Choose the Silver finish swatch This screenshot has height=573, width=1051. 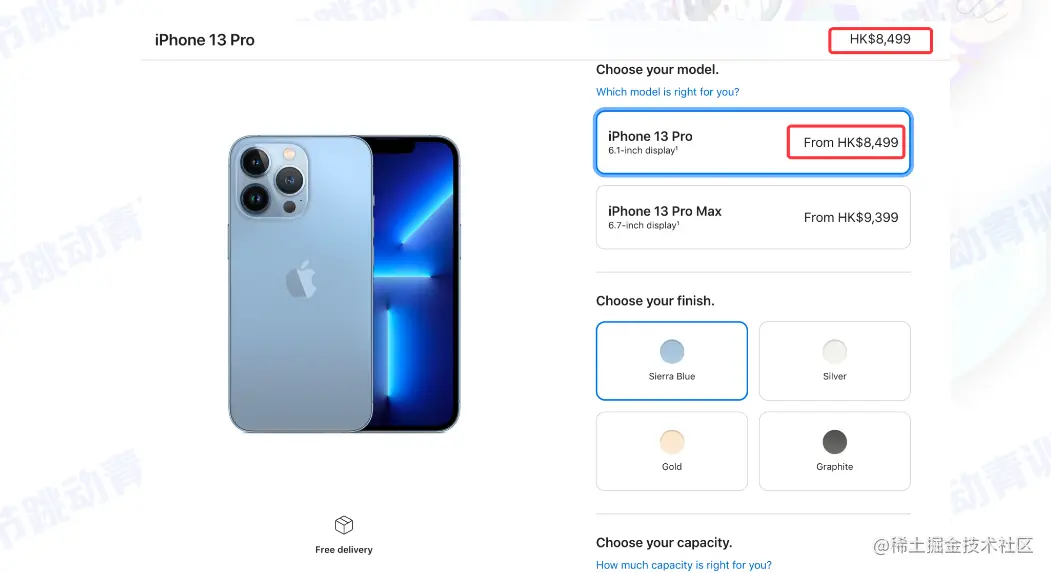(834, 351)
